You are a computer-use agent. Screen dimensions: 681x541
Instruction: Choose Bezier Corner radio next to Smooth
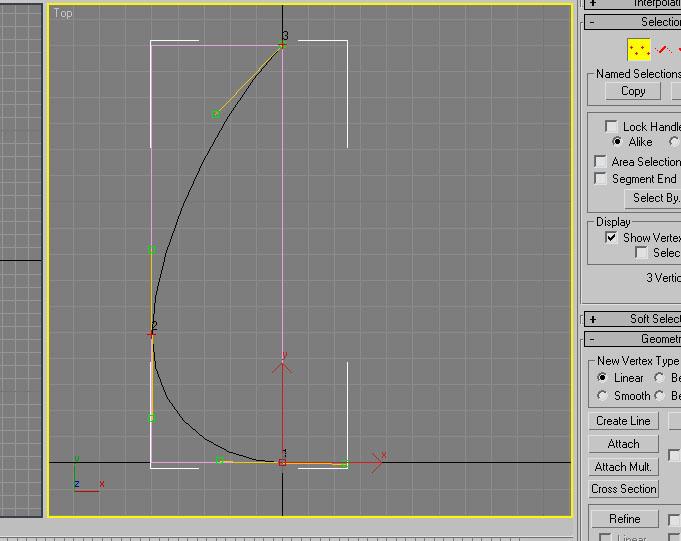659,396
